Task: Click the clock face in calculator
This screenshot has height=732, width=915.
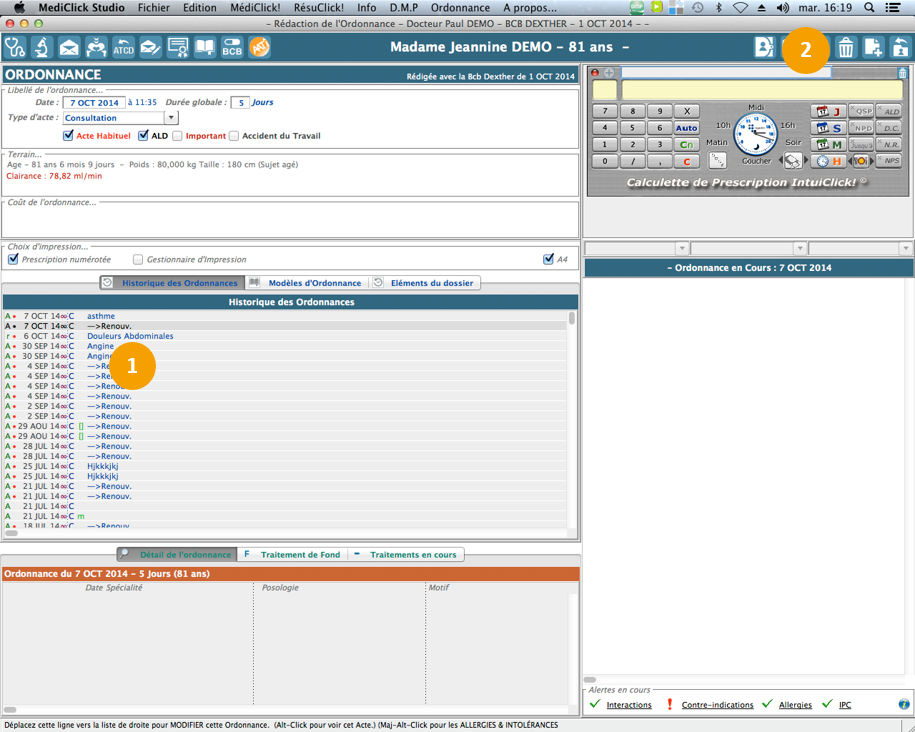Action: click(756, 134)
